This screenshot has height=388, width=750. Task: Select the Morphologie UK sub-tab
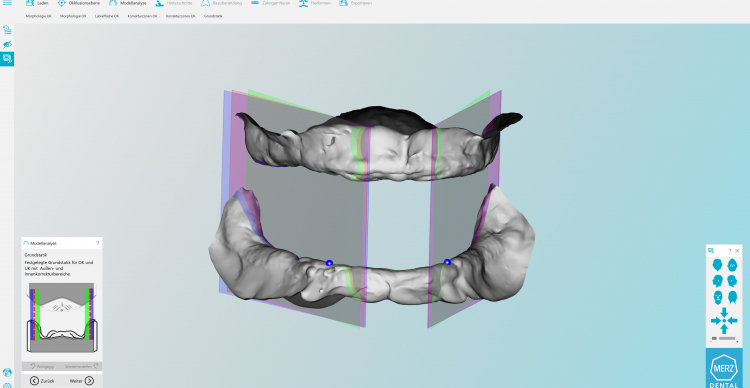[38, 16]
